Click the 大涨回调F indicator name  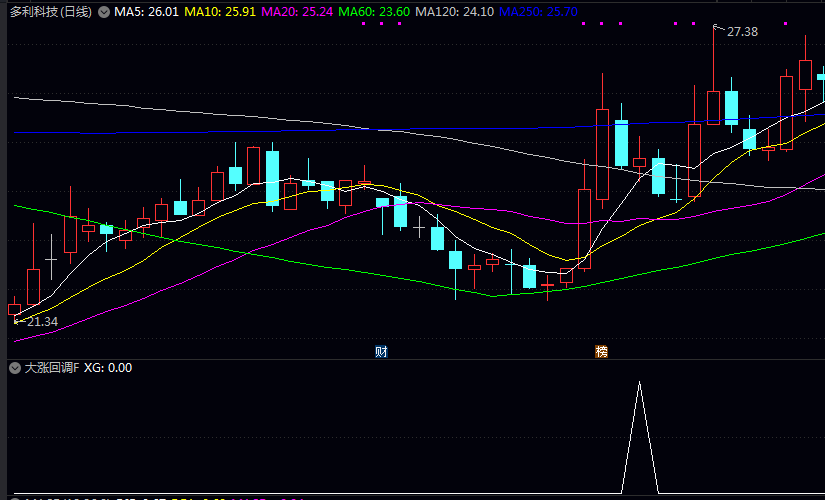(x=50, y=368)
